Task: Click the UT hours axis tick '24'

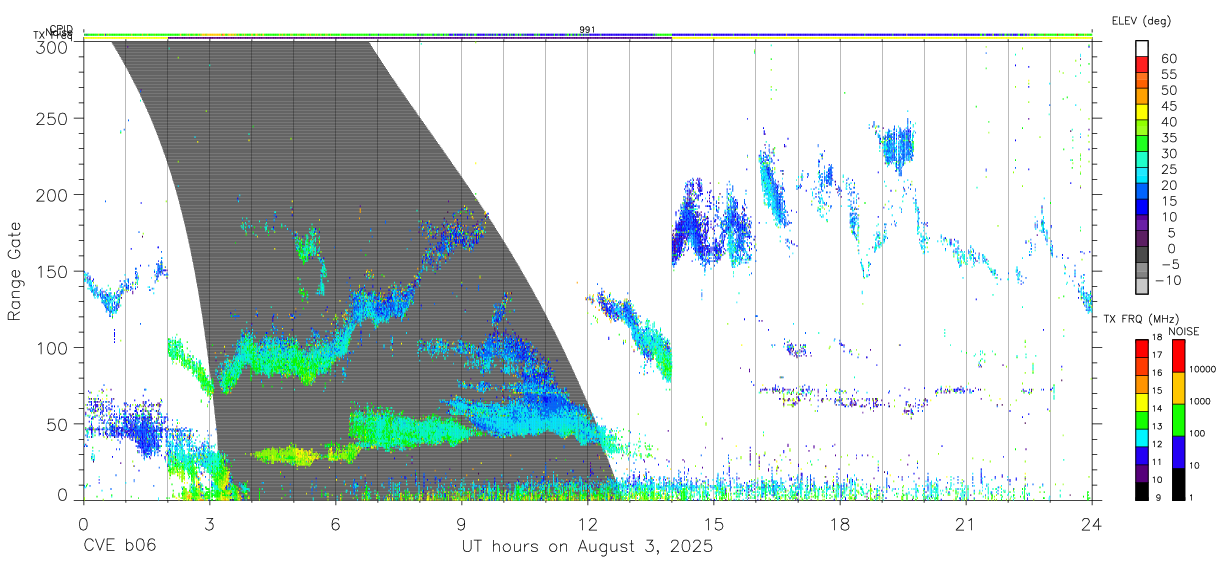Action: click(x=1092, y=524)
